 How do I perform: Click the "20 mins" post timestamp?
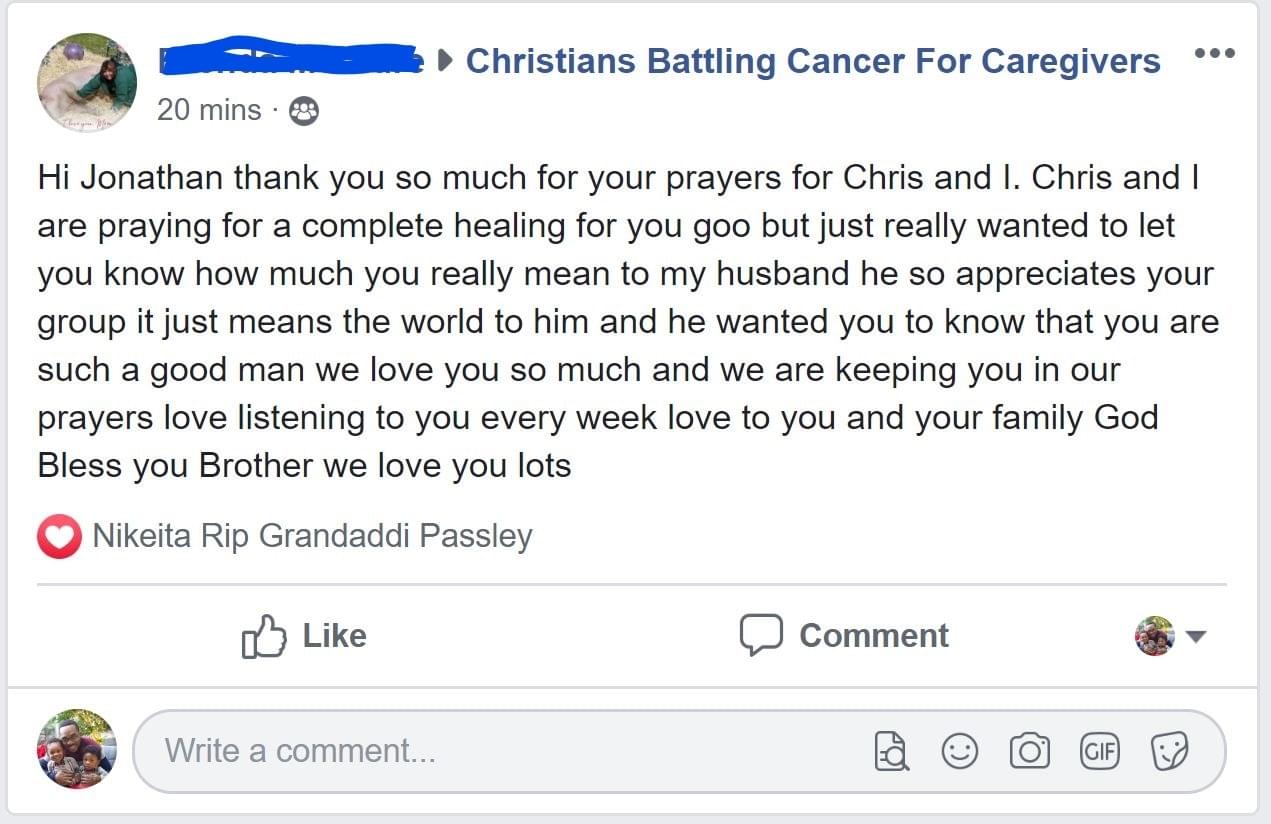coord(209,110)
